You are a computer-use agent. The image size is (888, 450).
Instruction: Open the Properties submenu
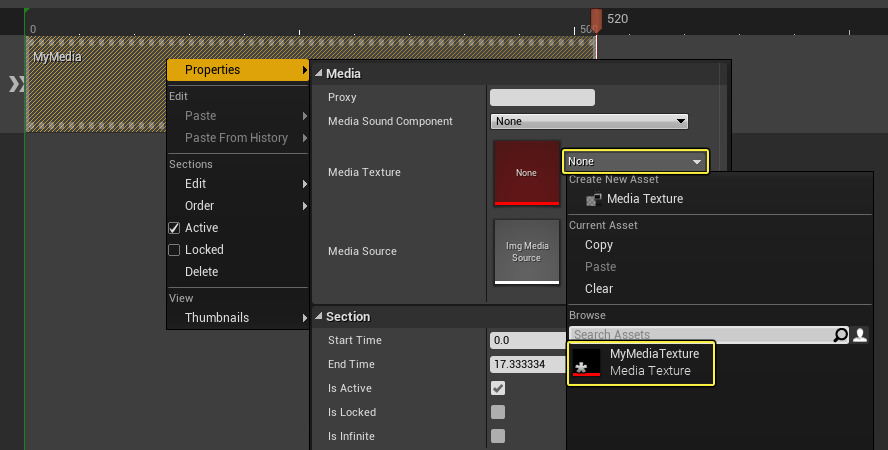pyautogui.click(x=238, y=70)
